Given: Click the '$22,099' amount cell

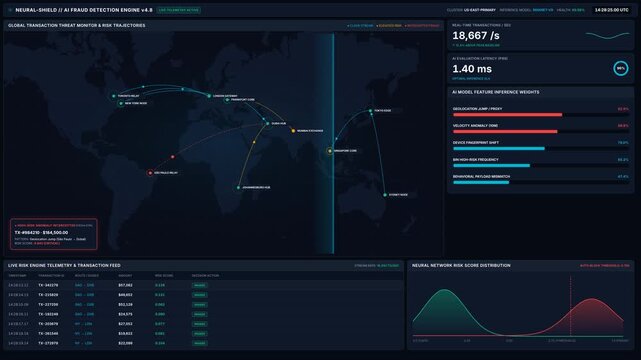Looking at the screenshot, I should [x=125, y=343].
